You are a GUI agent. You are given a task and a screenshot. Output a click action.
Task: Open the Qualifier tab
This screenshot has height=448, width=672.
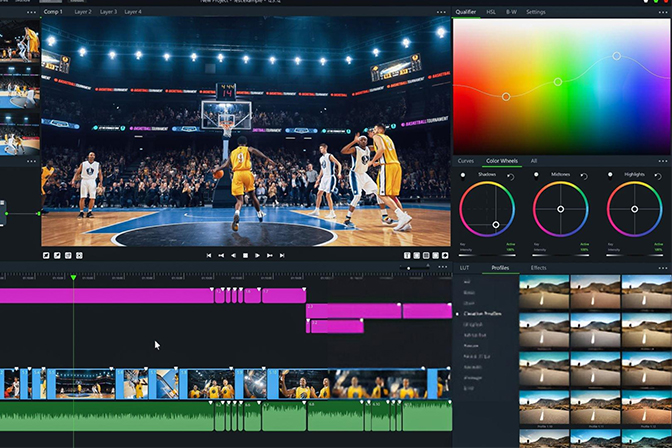pos(466,12)
